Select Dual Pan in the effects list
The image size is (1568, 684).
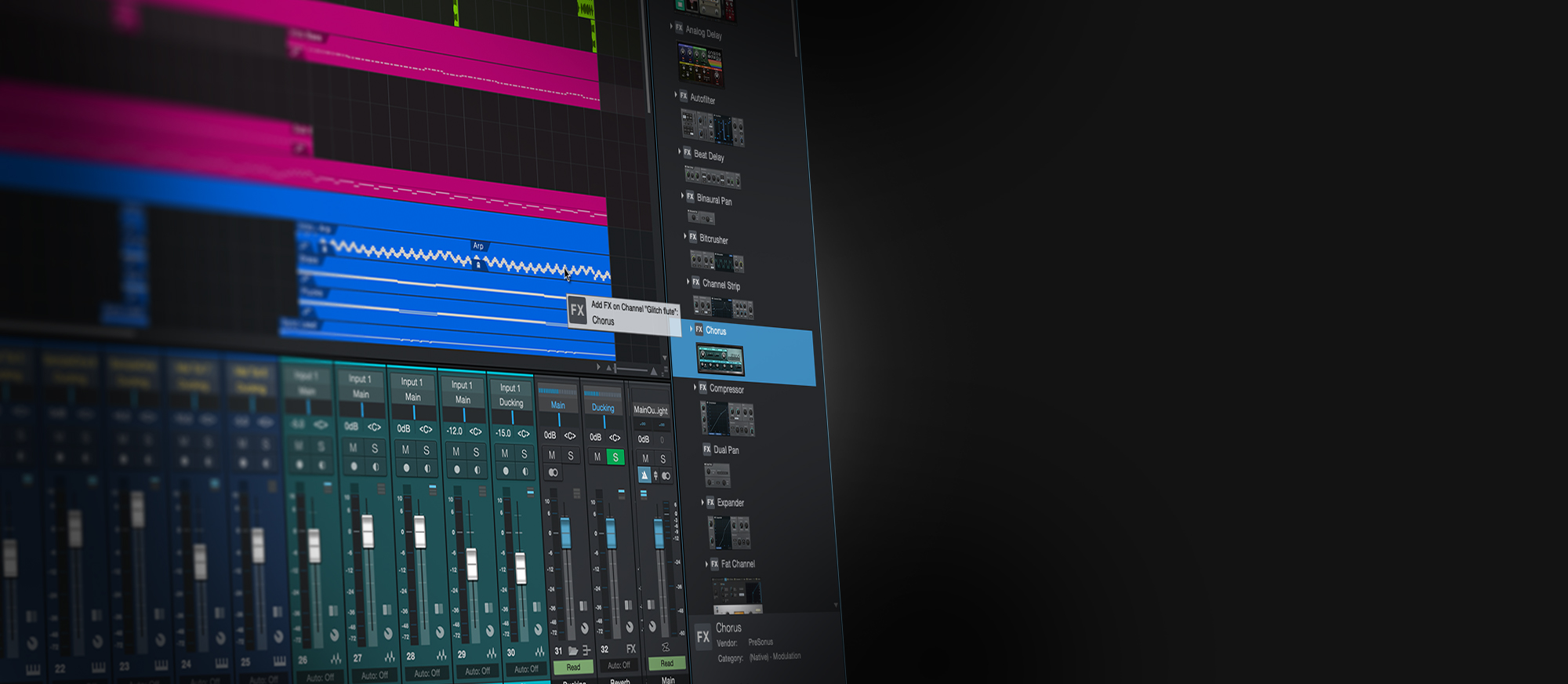(x=726, y=450)
